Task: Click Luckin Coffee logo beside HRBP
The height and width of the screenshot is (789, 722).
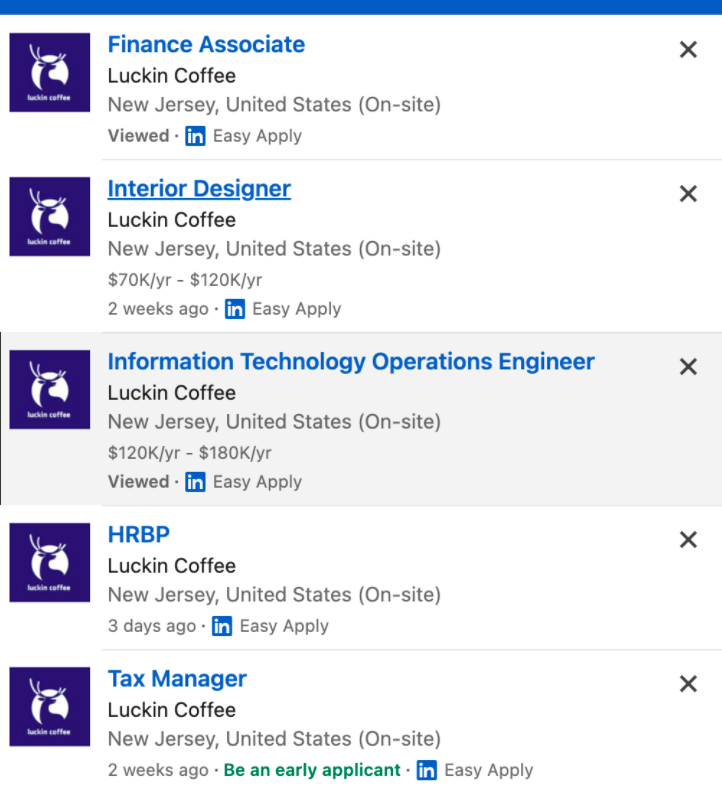Action: [x=50, y=563]
